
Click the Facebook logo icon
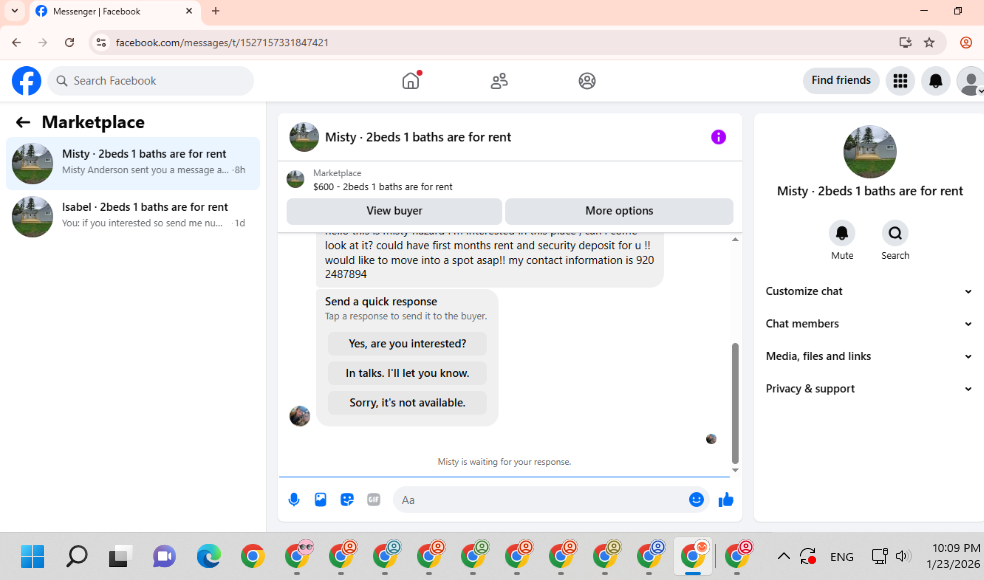(26, 81)
